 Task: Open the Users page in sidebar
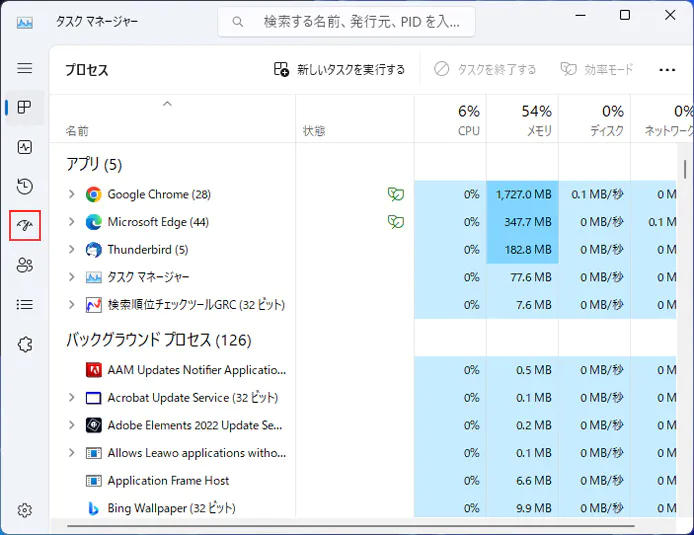tap(25, 265)
